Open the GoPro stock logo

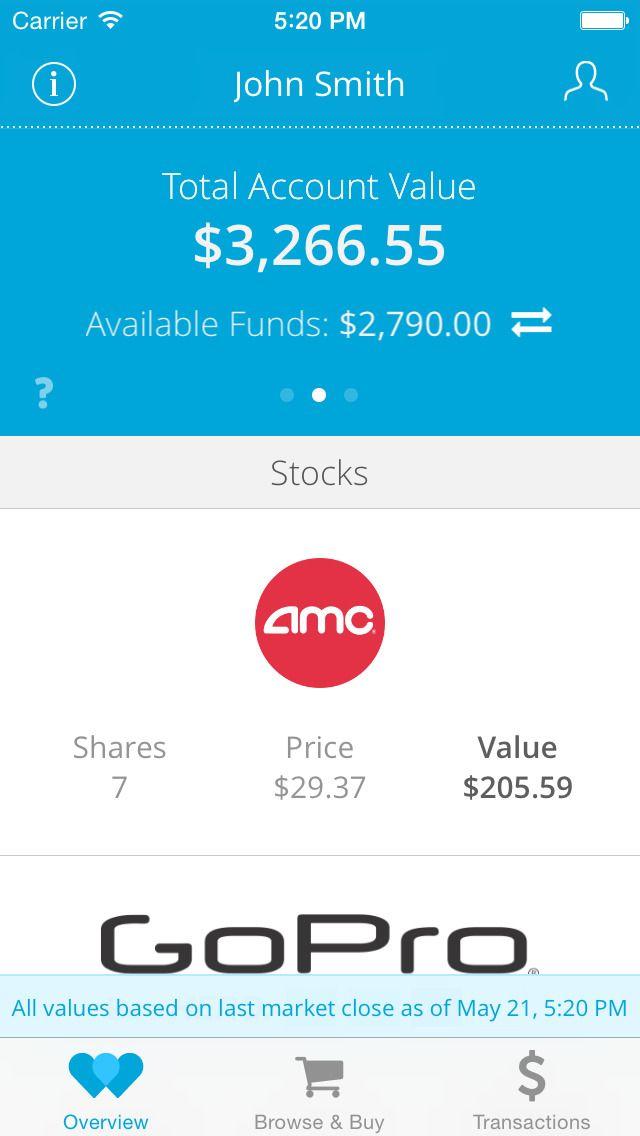[320, 943]
